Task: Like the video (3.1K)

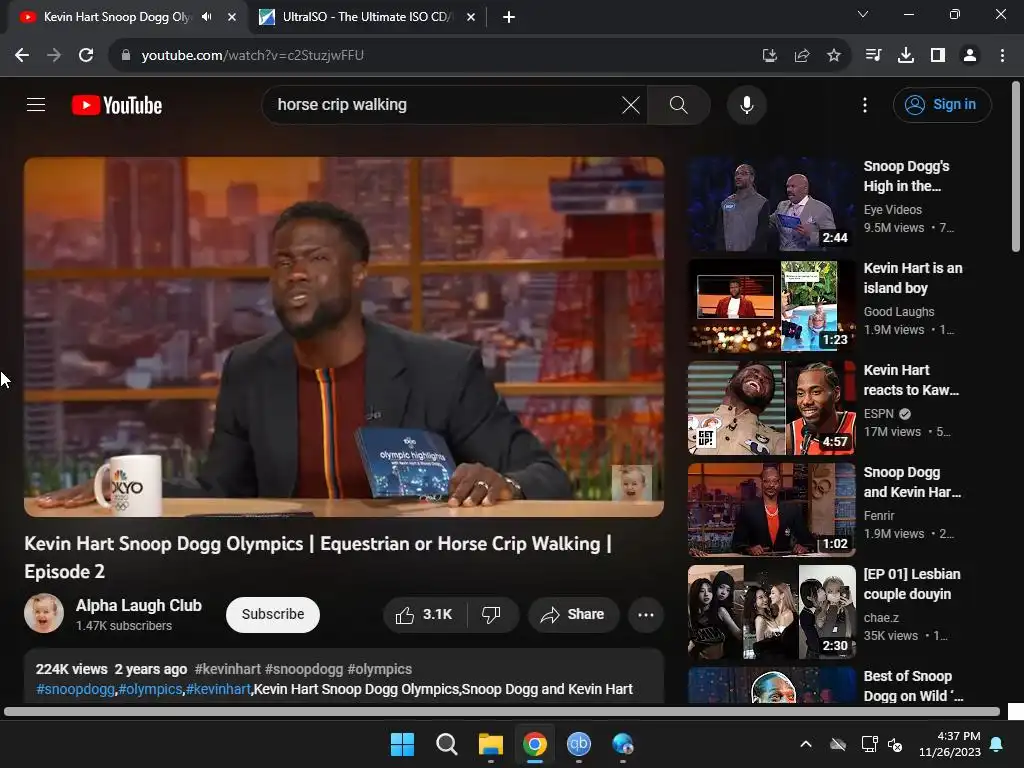Action: (424, 615)
